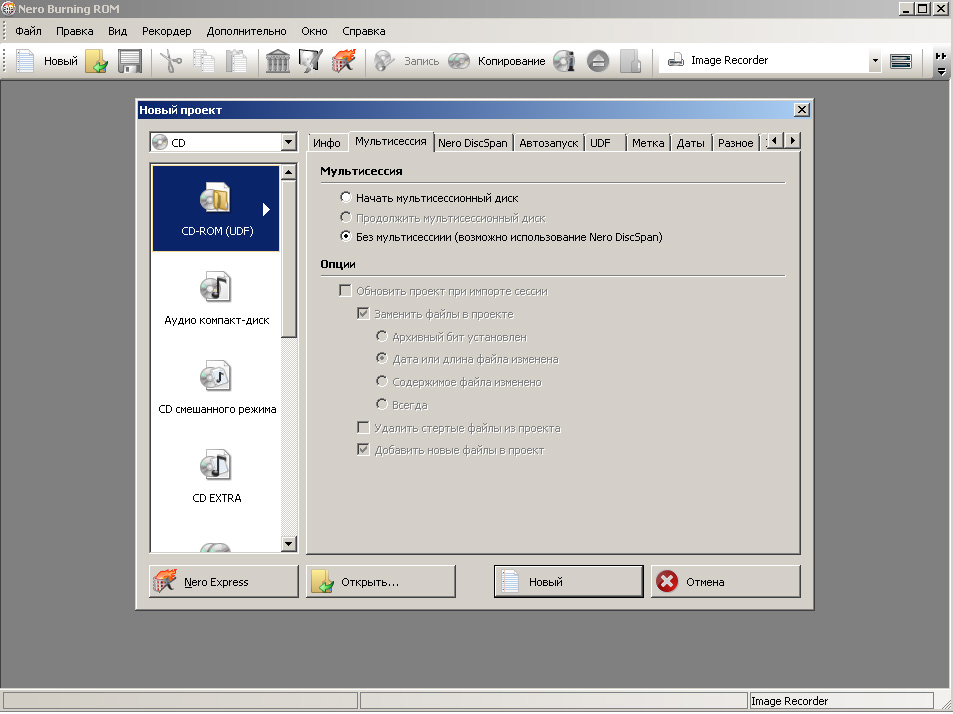
Task: Open the Image Recorder dropdown arrow
Action: point(875,61)
